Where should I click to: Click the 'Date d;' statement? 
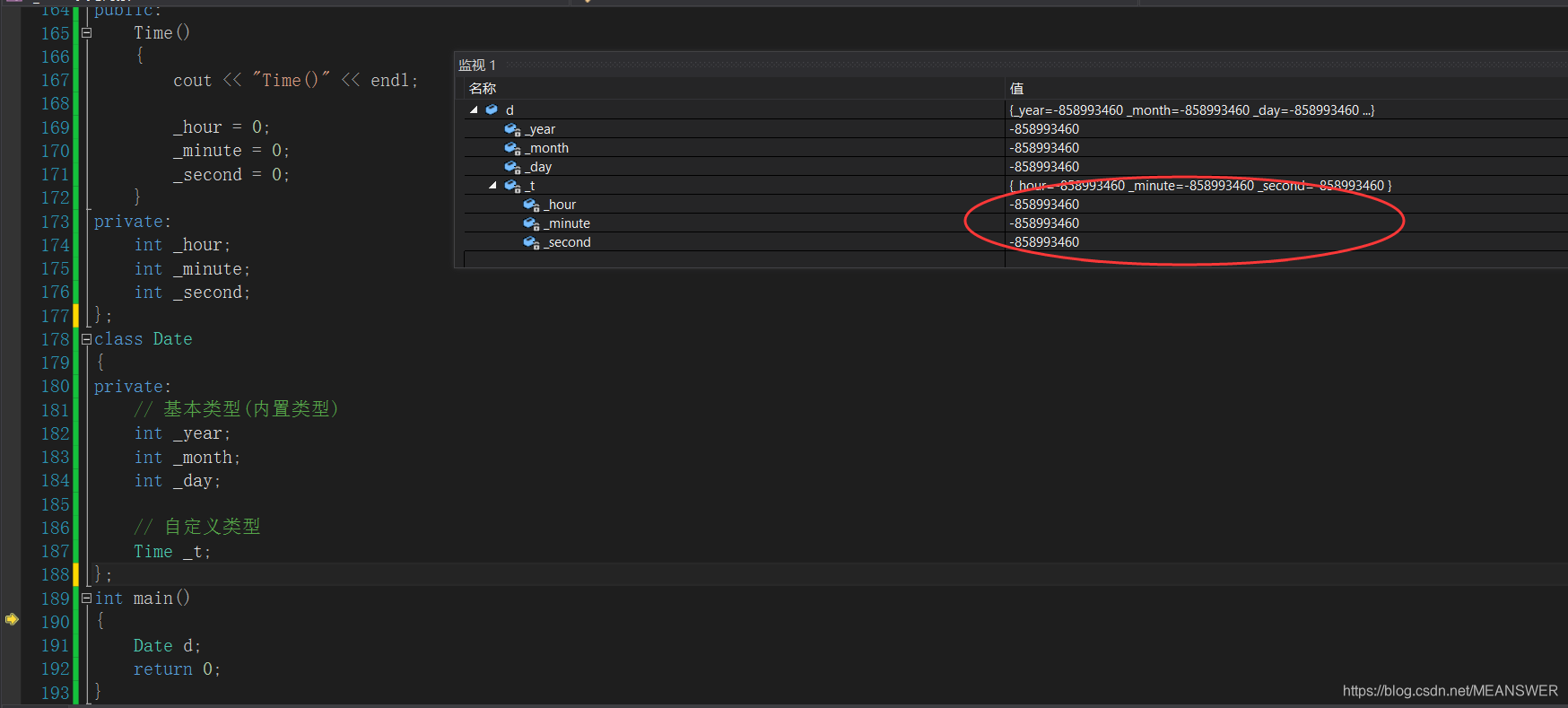[x=167, y=646]
